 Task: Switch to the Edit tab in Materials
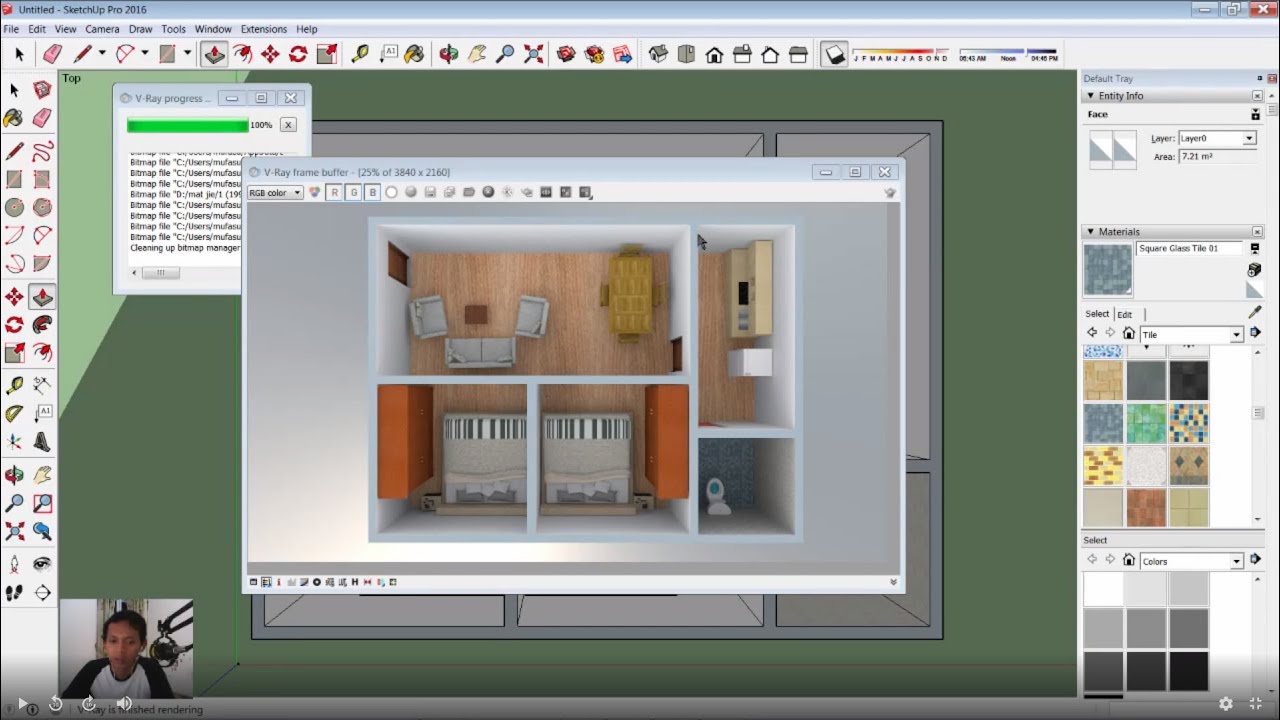coord(1125,314)
